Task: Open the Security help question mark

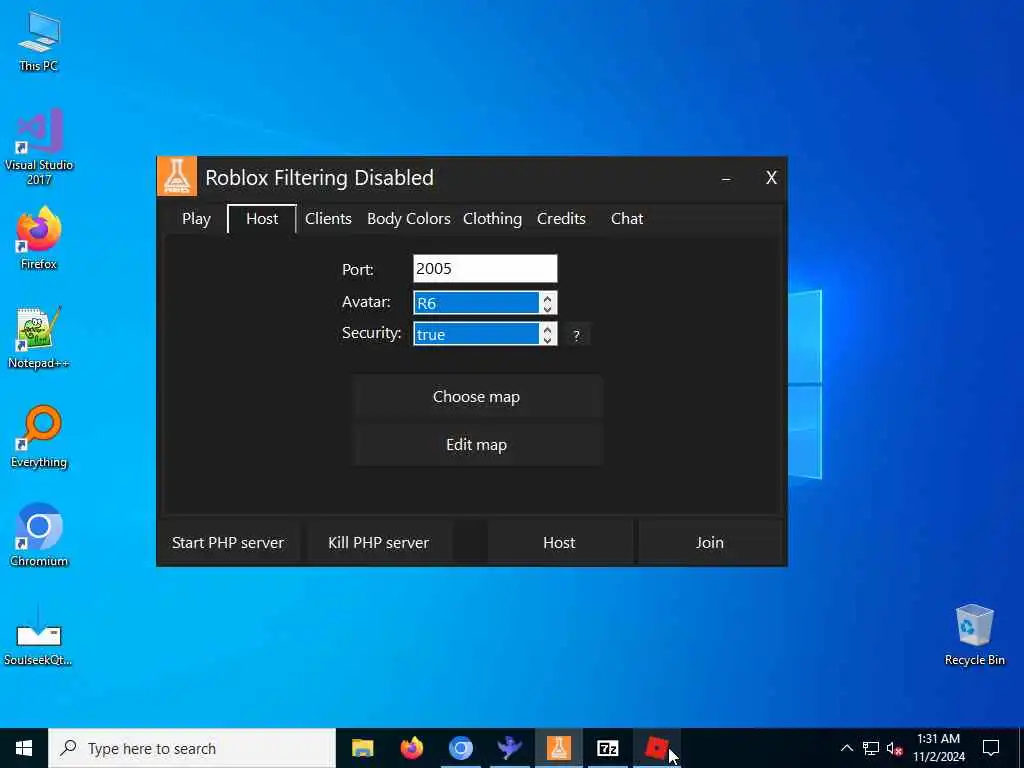Action: tap(576, 336)
